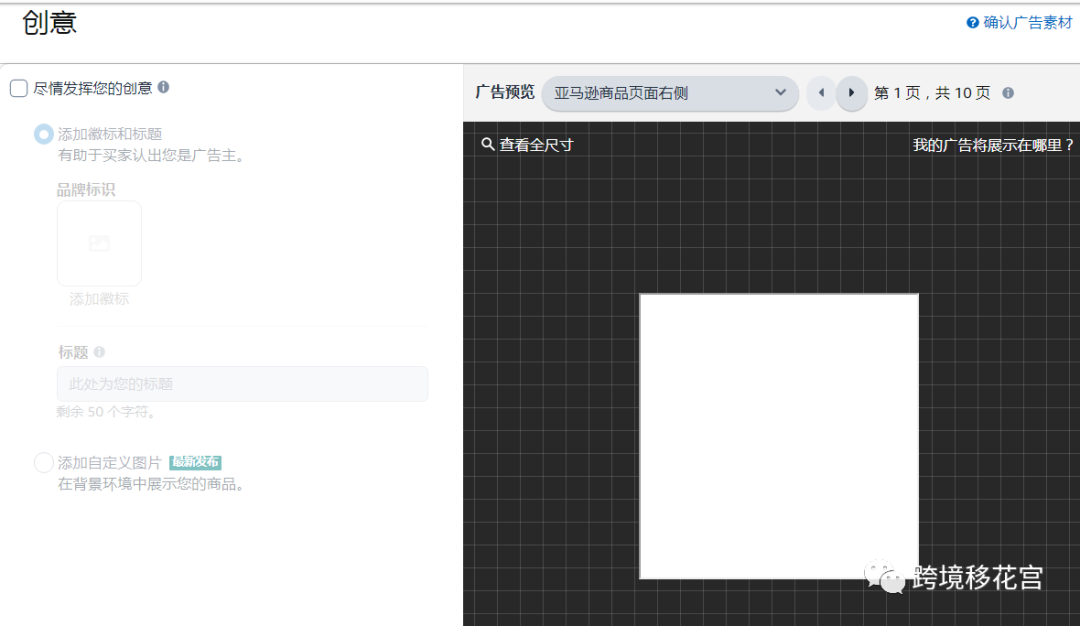Select the 添加自定义图片 radio option
This screenshot has height=626, width=1080.
43,462
